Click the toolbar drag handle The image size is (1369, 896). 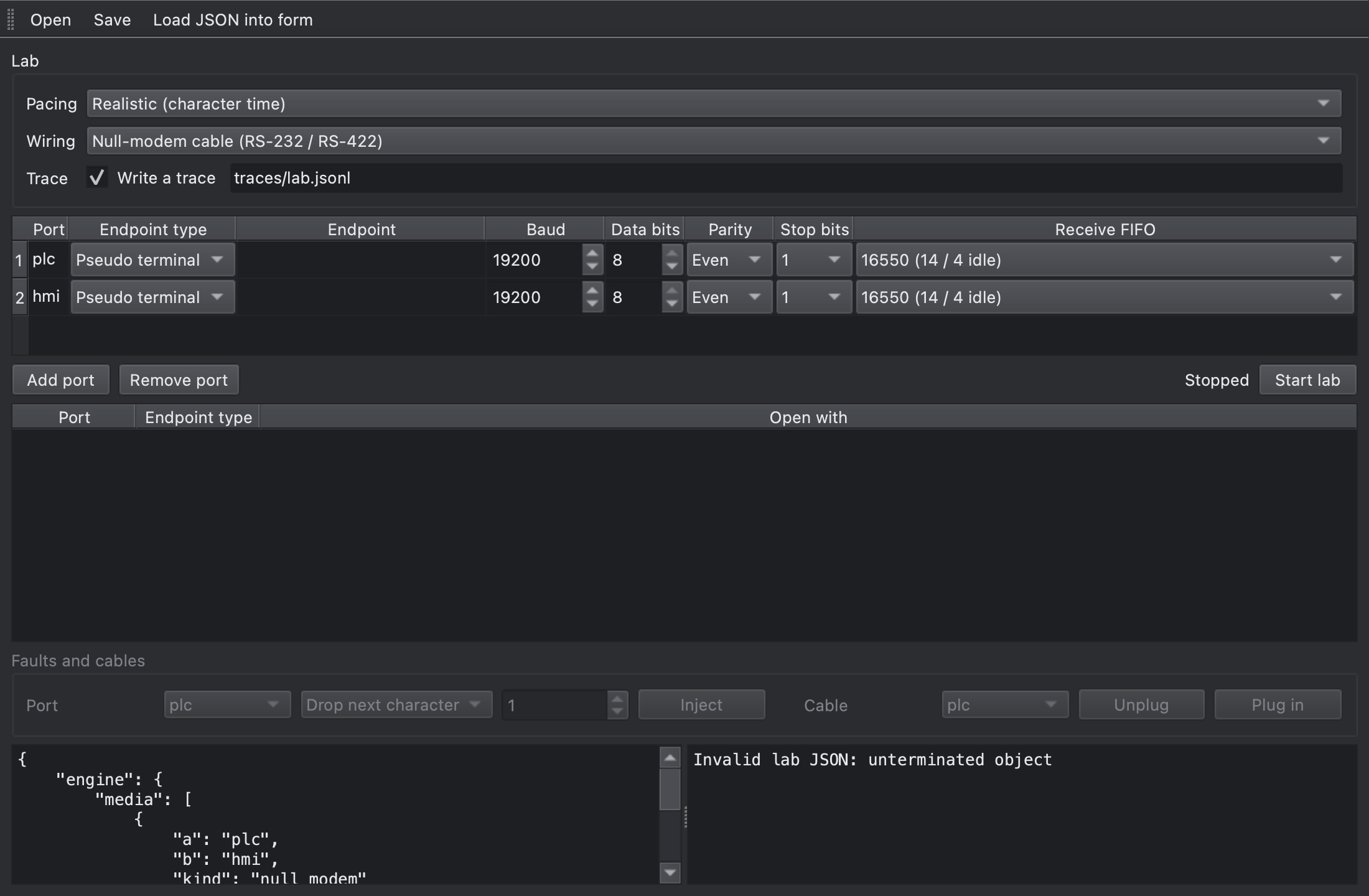[11, 20]
